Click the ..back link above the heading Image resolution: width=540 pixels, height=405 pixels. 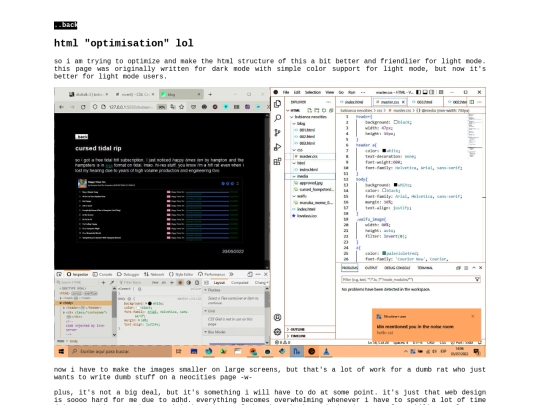[65, 25]
